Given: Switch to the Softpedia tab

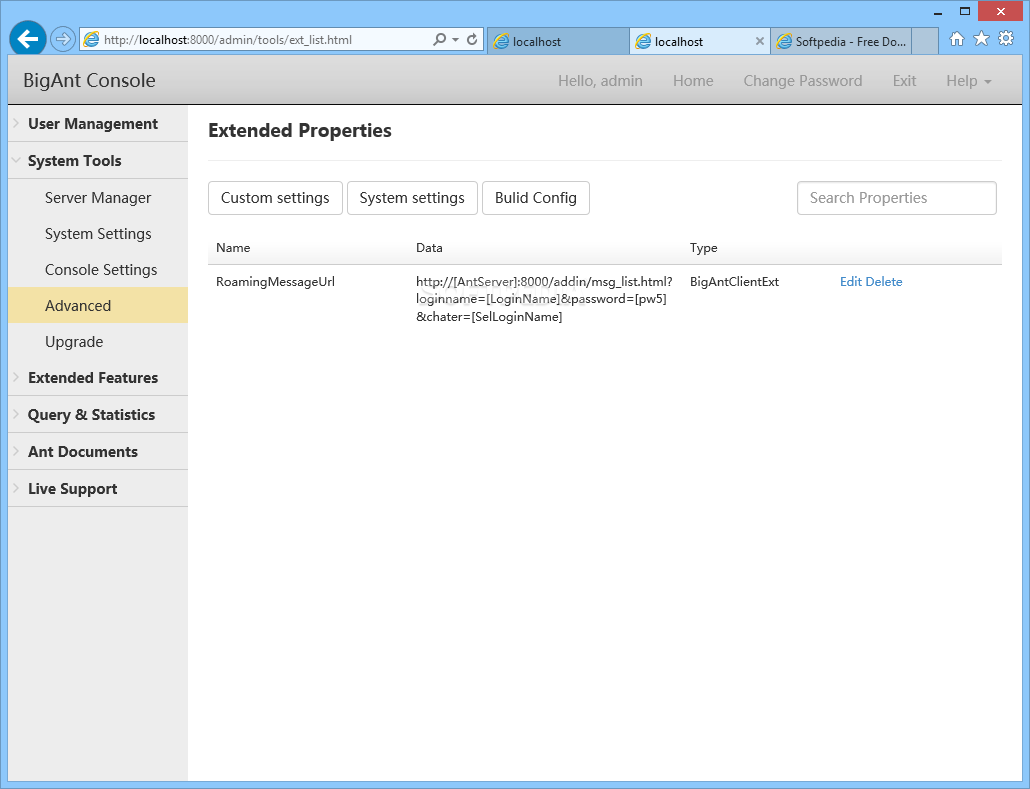Looking at the screenshot, I should [x=841, y=41].
